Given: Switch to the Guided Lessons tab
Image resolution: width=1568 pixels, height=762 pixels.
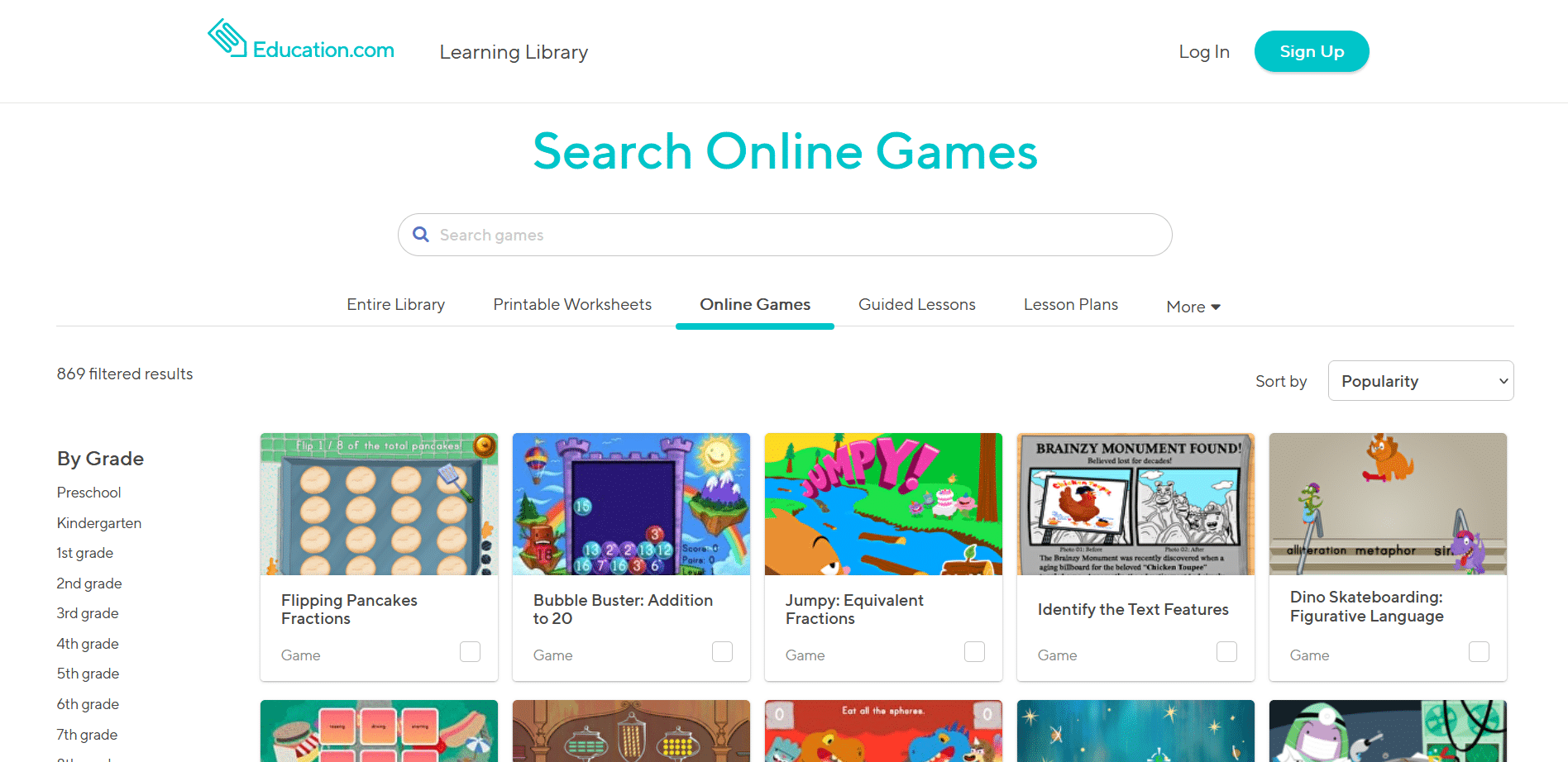Looking at the screenshot, I should (917, 305).
